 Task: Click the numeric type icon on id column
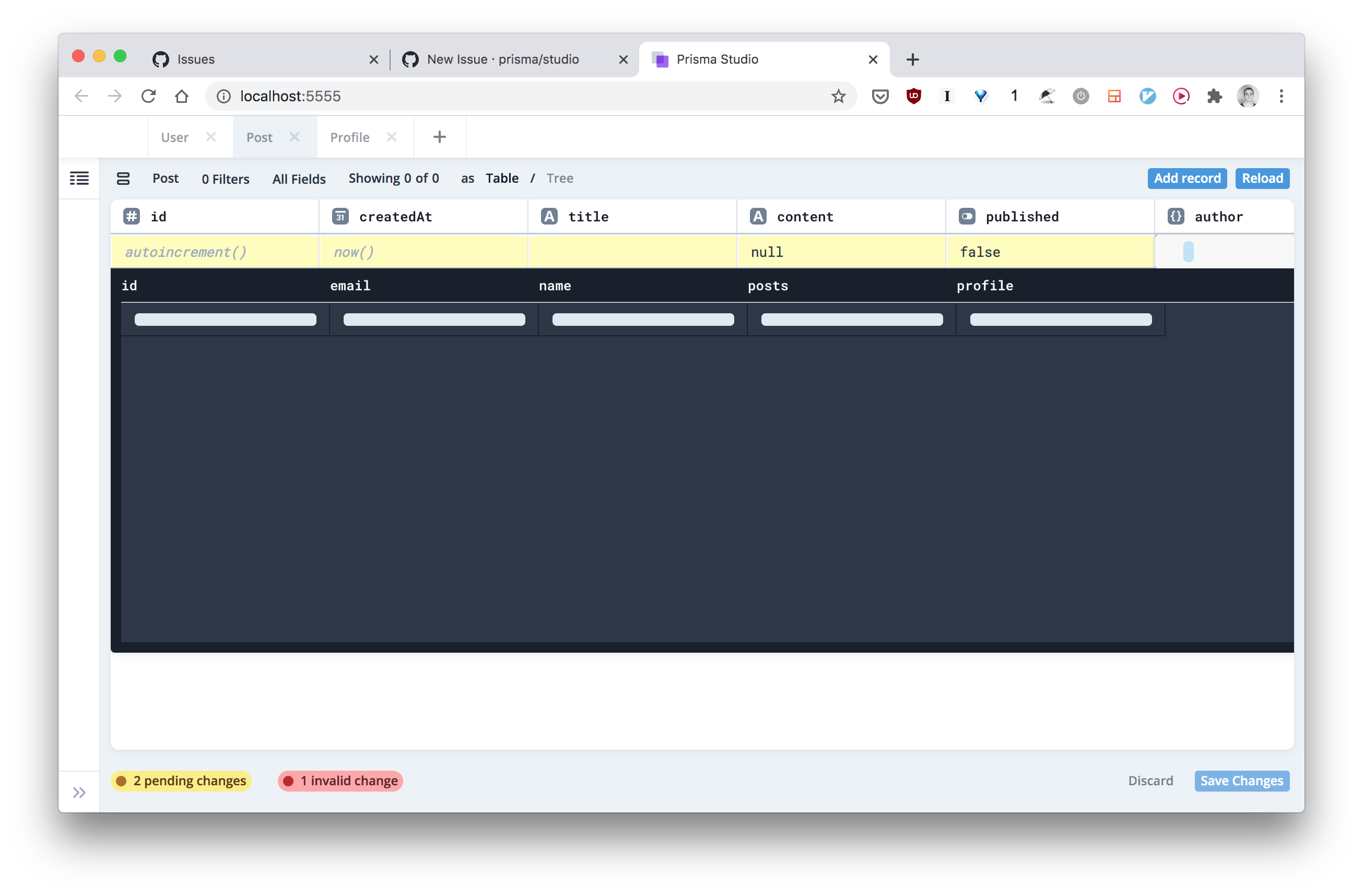pyautogui.click(x=131, y=216)
